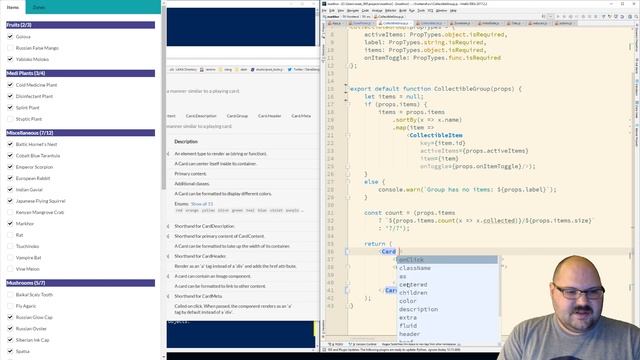Click the Fruits (2/3) group header
This screenshot has height=360, width=640.
coord(80,25)
